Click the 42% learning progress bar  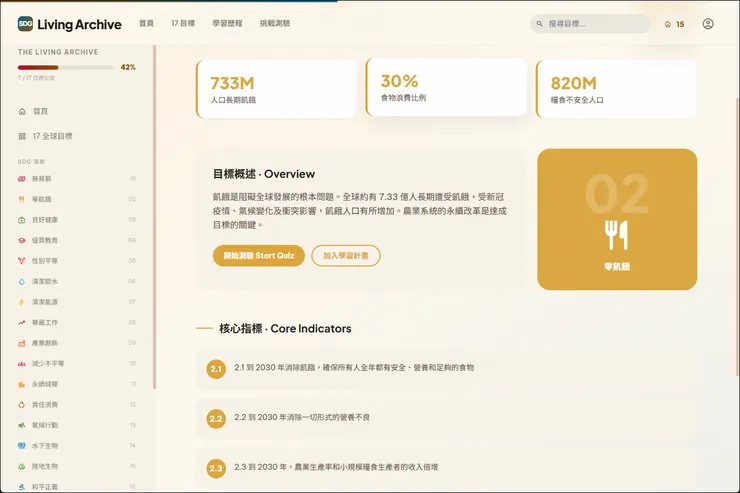[x=66, y=67]
